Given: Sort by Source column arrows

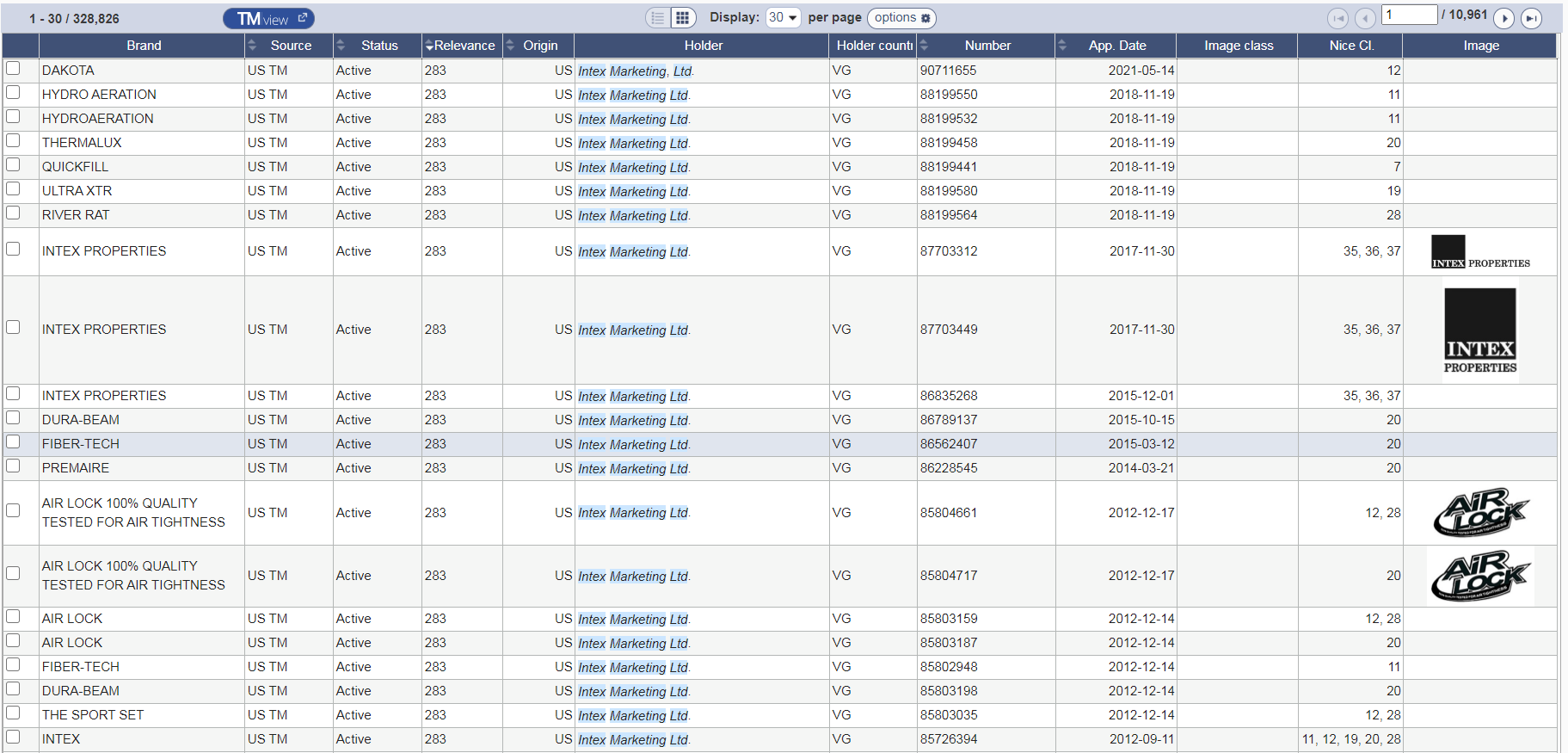Looking at the screenshot, I should [252, 46].
